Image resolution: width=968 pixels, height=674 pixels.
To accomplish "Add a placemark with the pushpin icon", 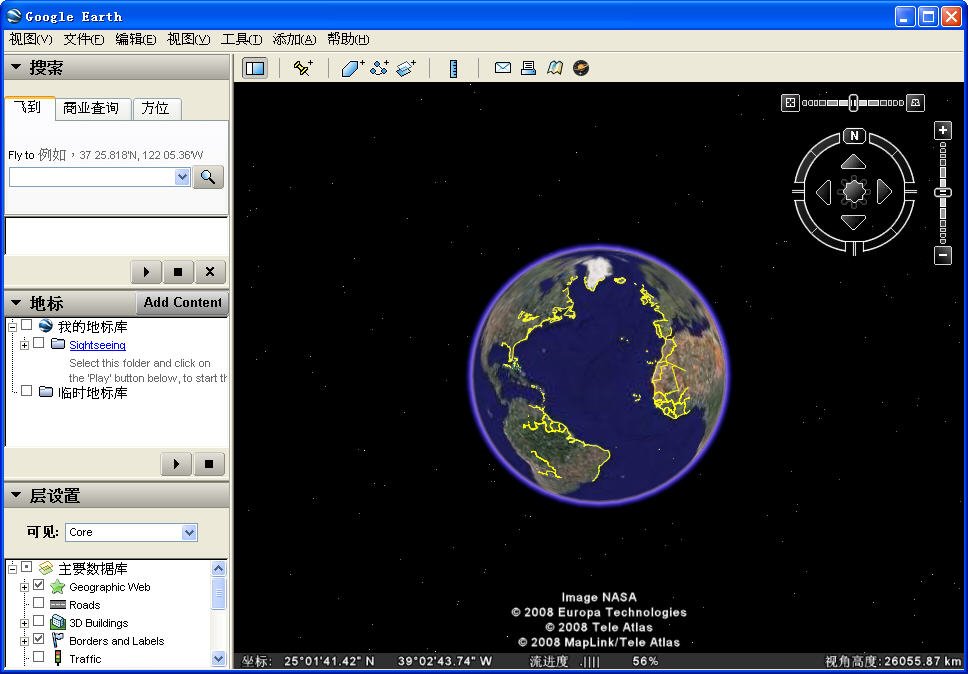I will (x=303, y=68).
